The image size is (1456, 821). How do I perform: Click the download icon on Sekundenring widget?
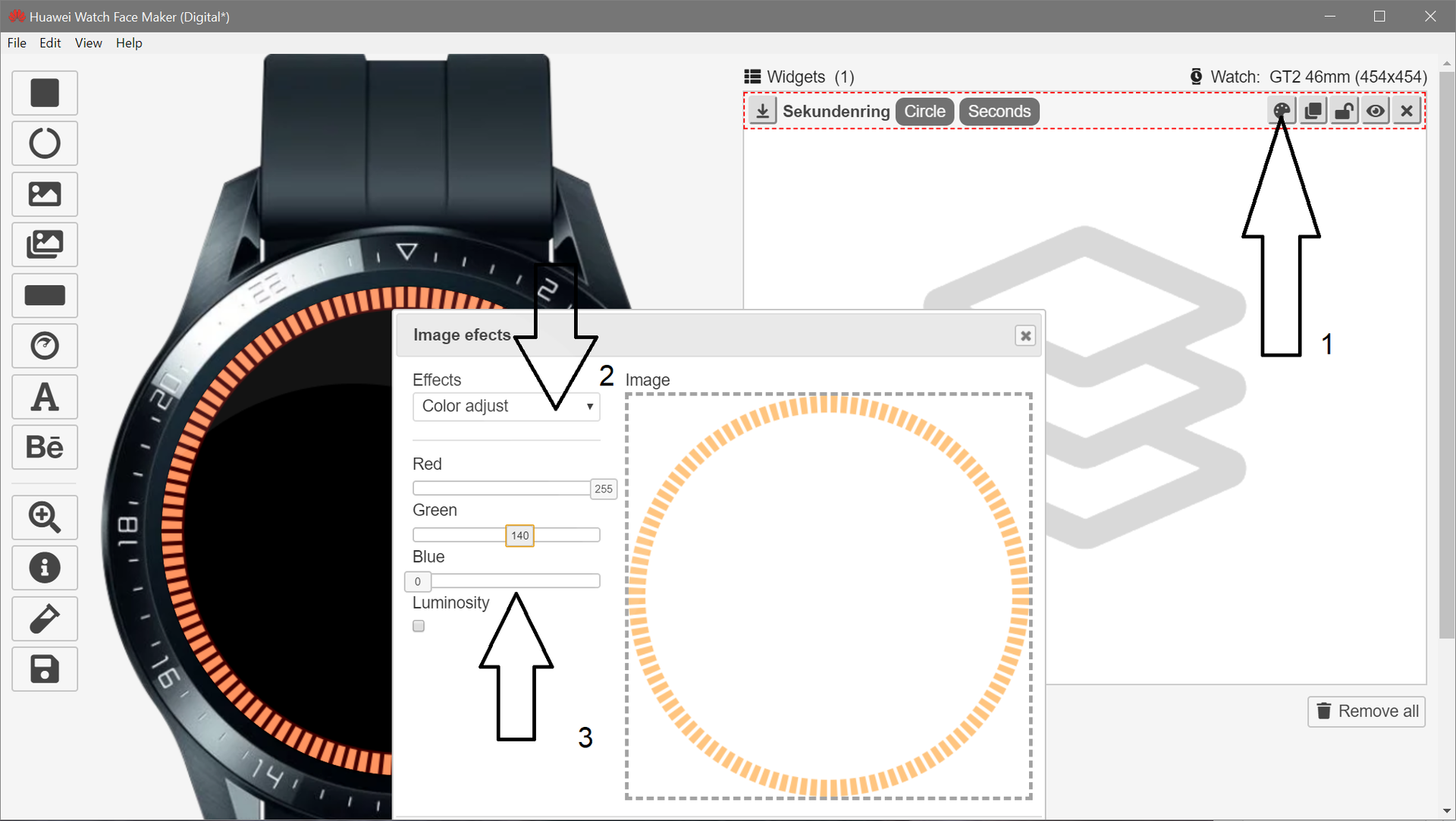coord(763,112)
